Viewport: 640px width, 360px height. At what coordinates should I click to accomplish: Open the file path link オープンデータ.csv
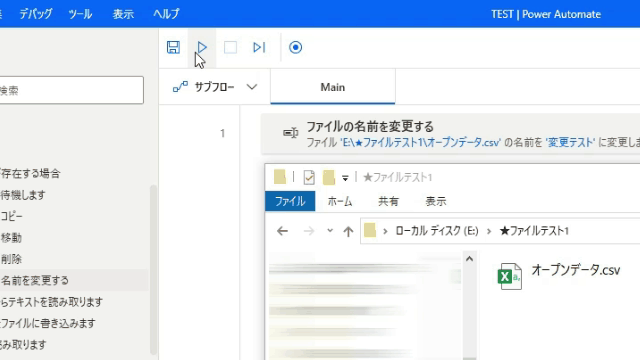(x=420, y=142)
